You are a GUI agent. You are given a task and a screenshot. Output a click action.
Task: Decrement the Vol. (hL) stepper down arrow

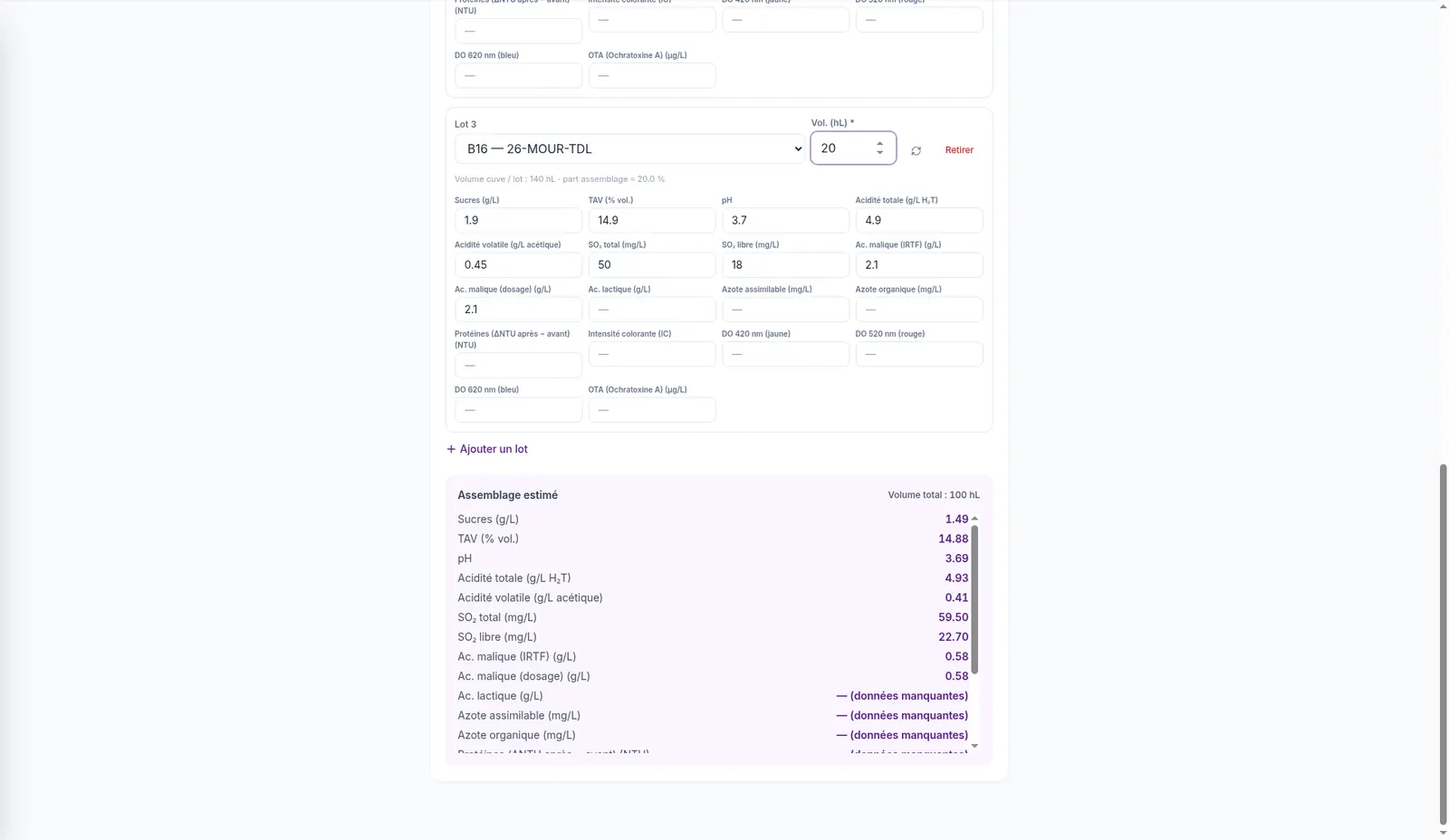(879, 153)
